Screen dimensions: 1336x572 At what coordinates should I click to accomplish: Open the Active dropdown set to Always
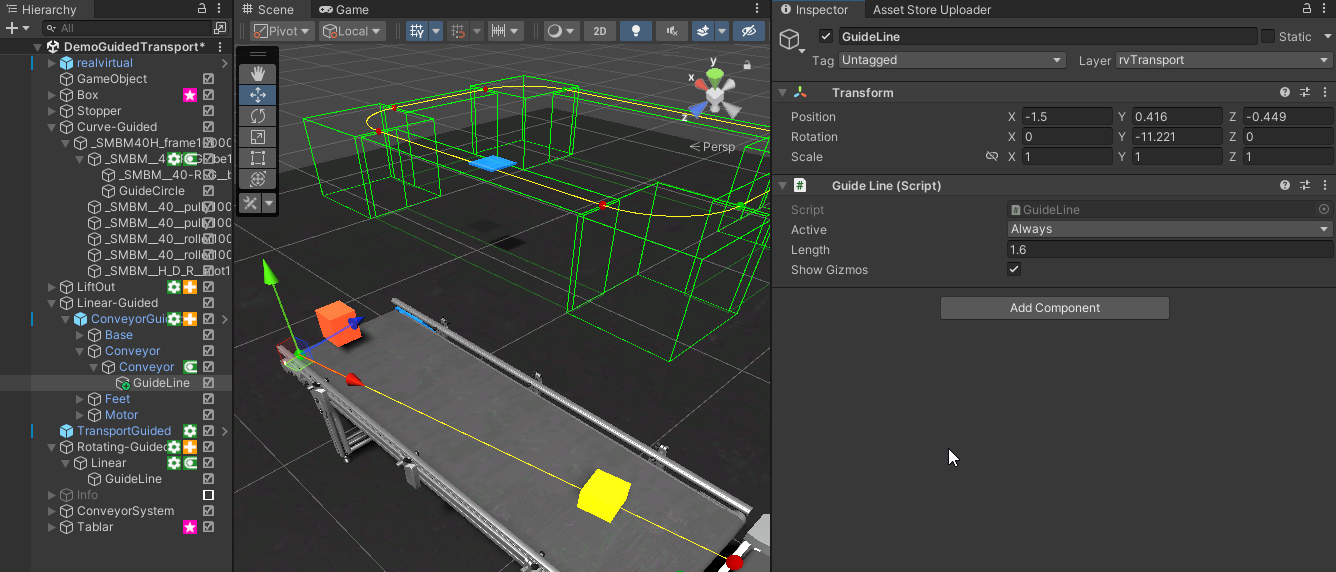(x=1169, y=229)
